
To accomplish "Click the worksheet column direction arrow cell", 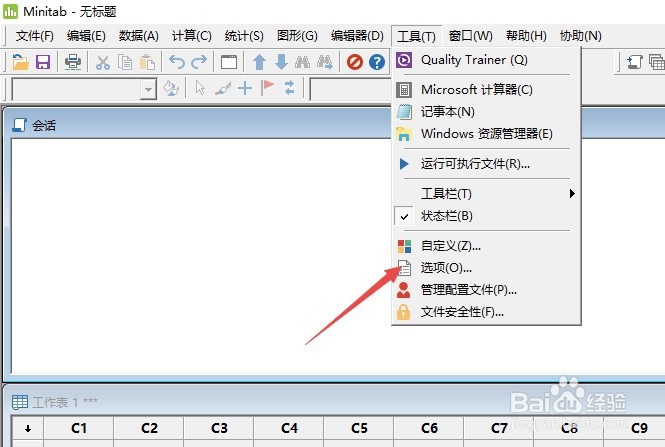I will point(28,428).
